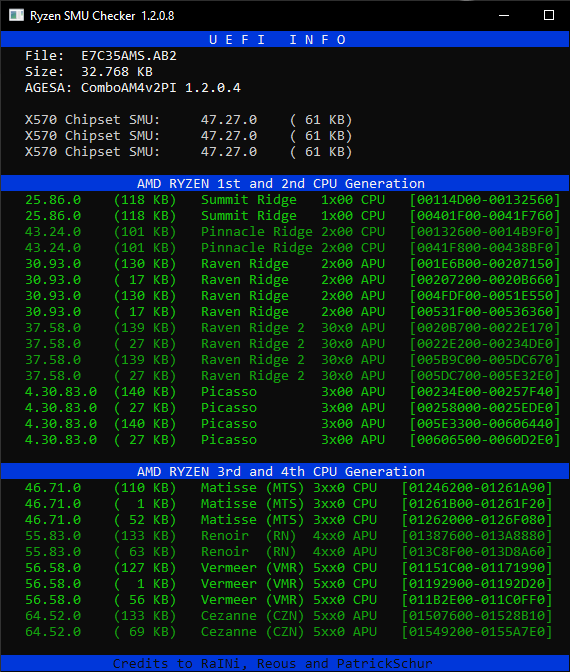Select address range [01507600-01528B10]
Image resolution: width=570 pixels, height=672 pixels.
[x=477, y=616]
